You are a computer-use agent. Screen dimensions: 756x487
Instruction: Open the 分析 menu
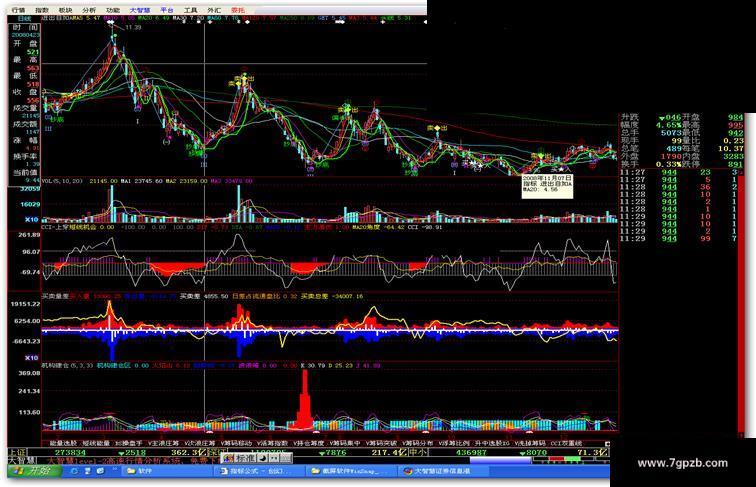click(89, 10)
